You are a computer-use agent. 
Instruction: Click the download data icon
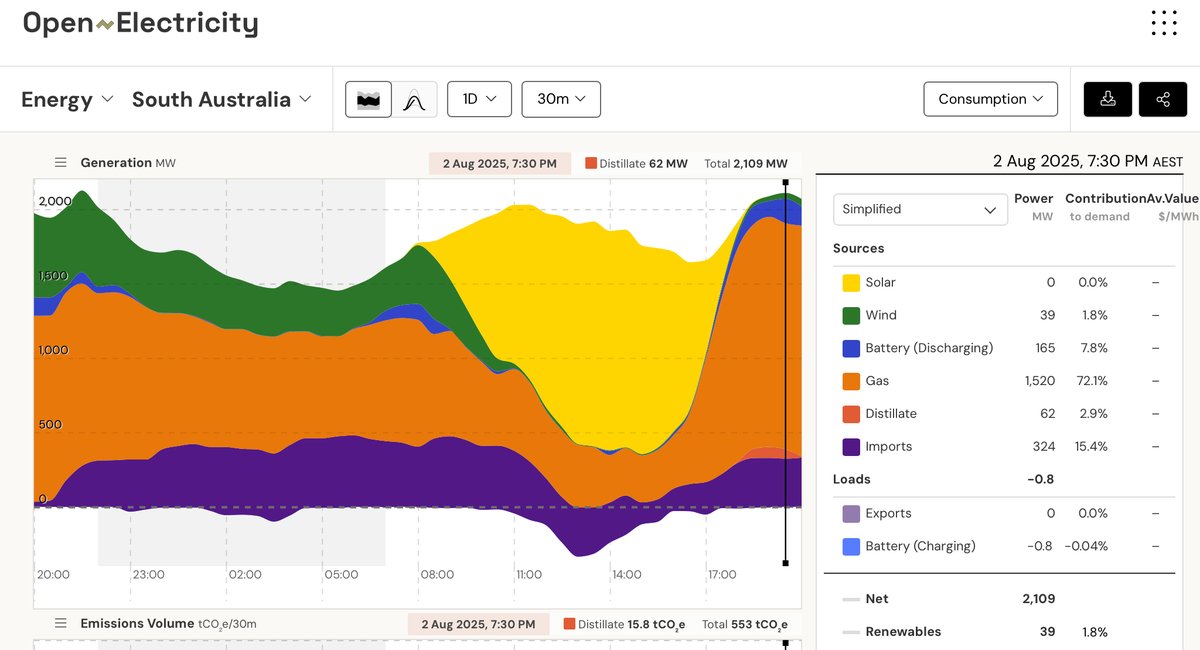1107,99
